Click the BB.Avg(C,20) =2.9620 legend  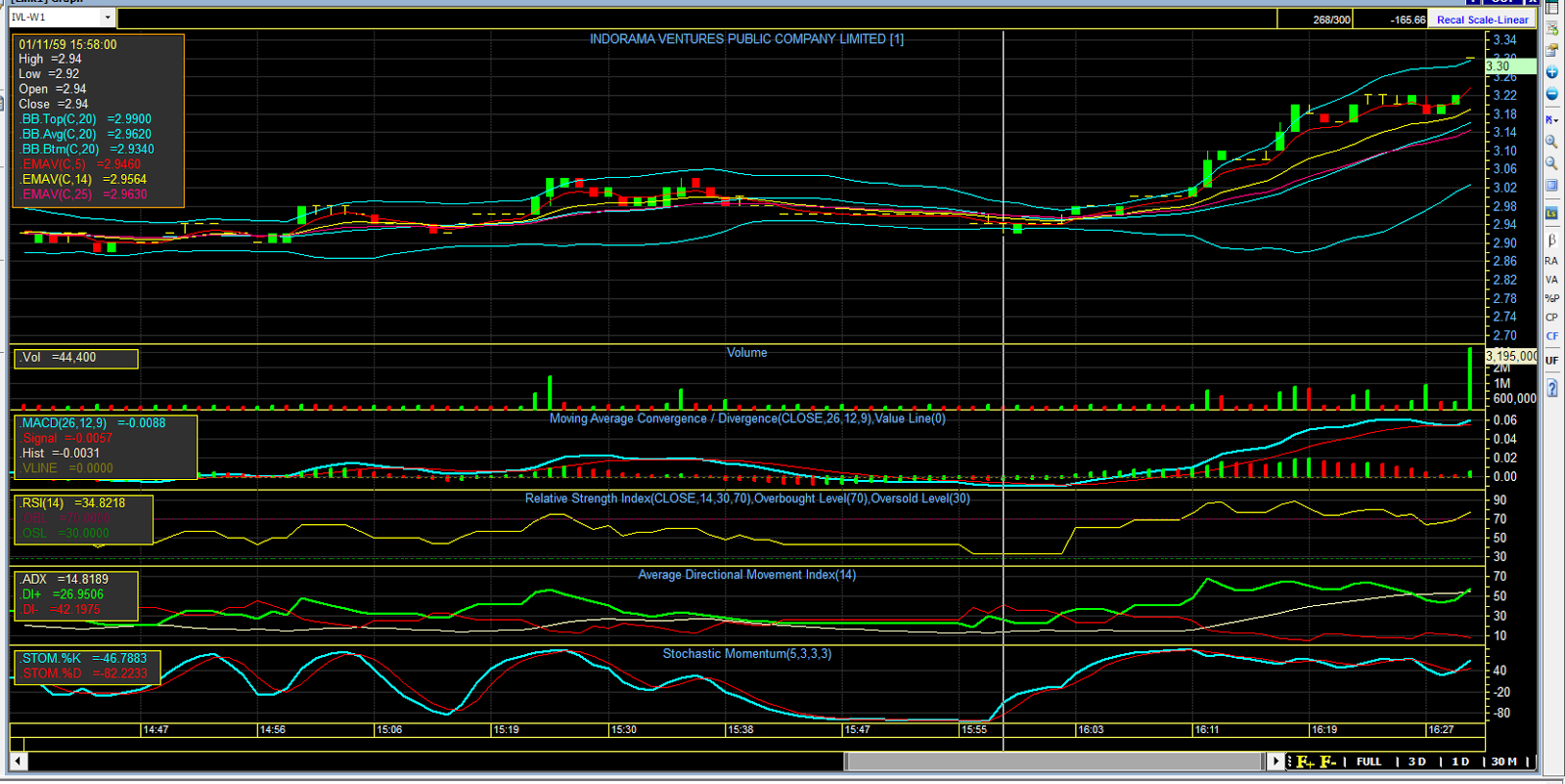click(x=86, y=134)
